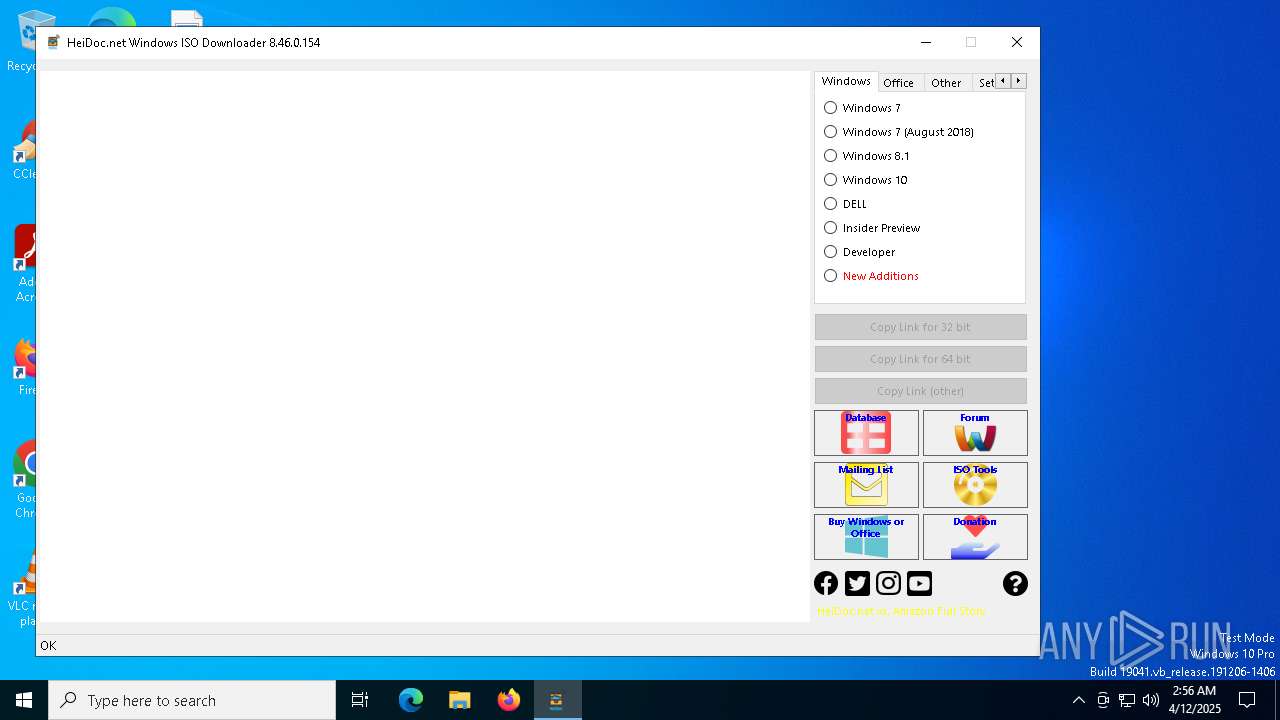Select the Windows 8.1 radio option
Screen dimensions: 1280x720
[867, 156]
